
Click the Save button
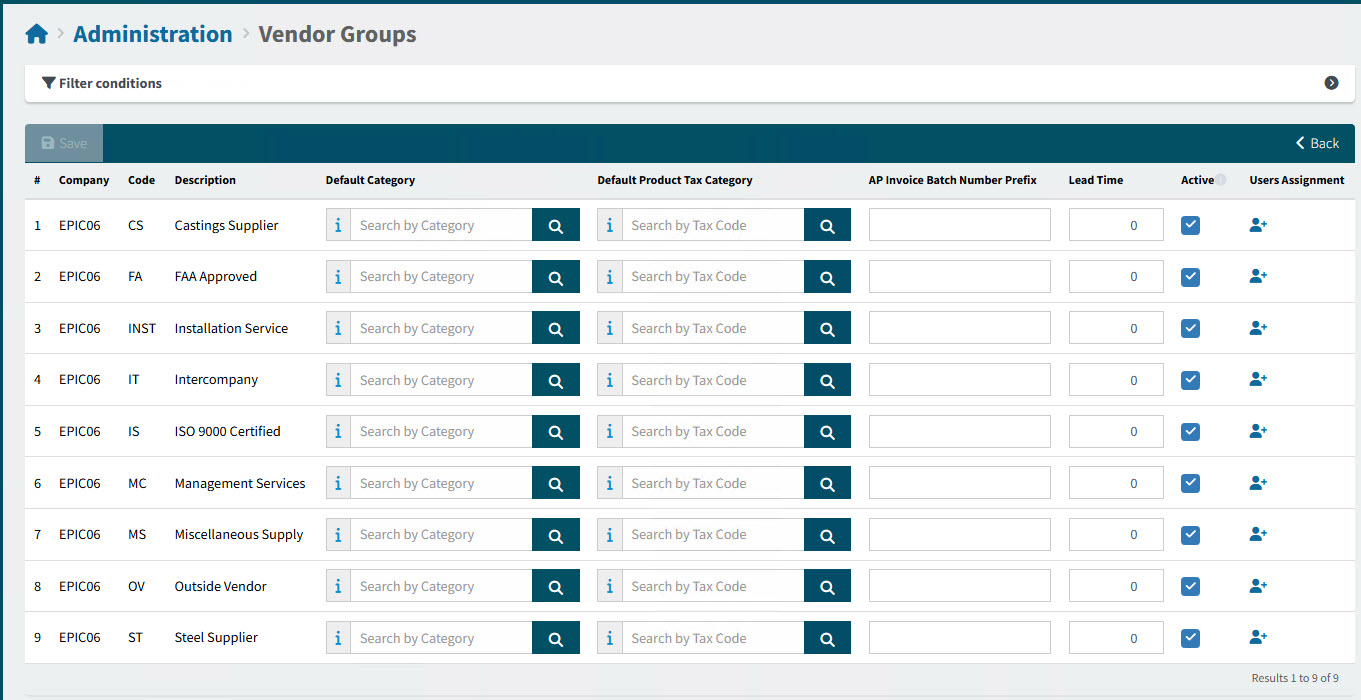pos(63,143)
